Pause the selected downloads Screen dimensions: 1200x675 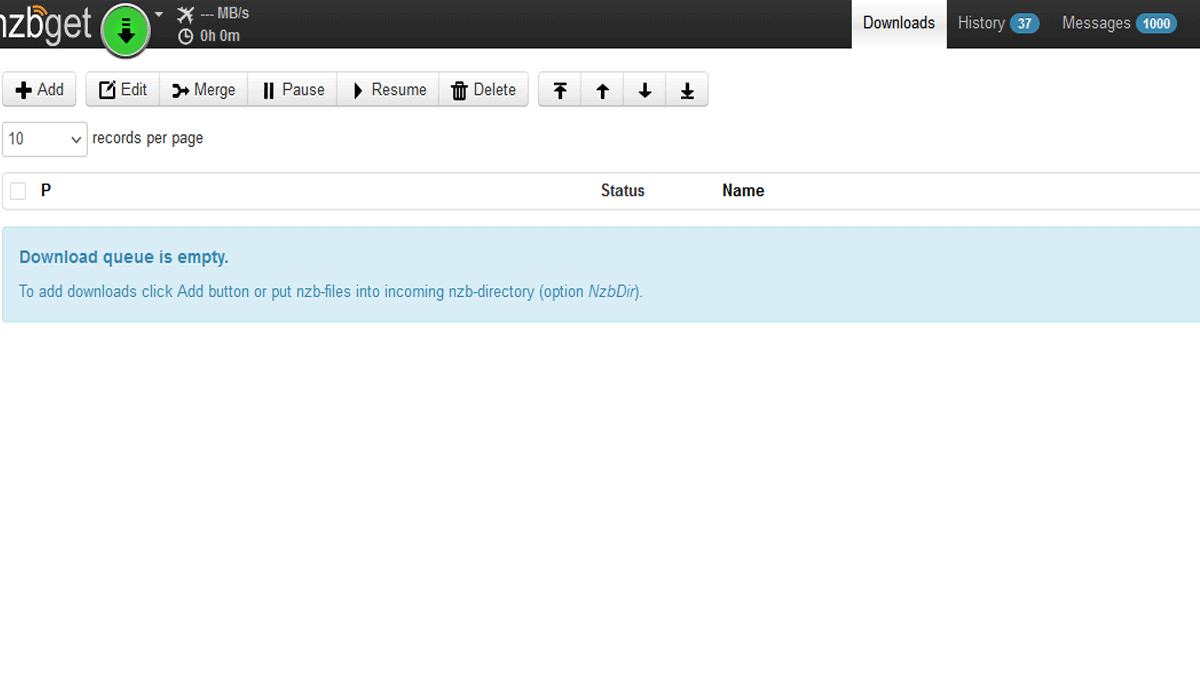point(293,90)
